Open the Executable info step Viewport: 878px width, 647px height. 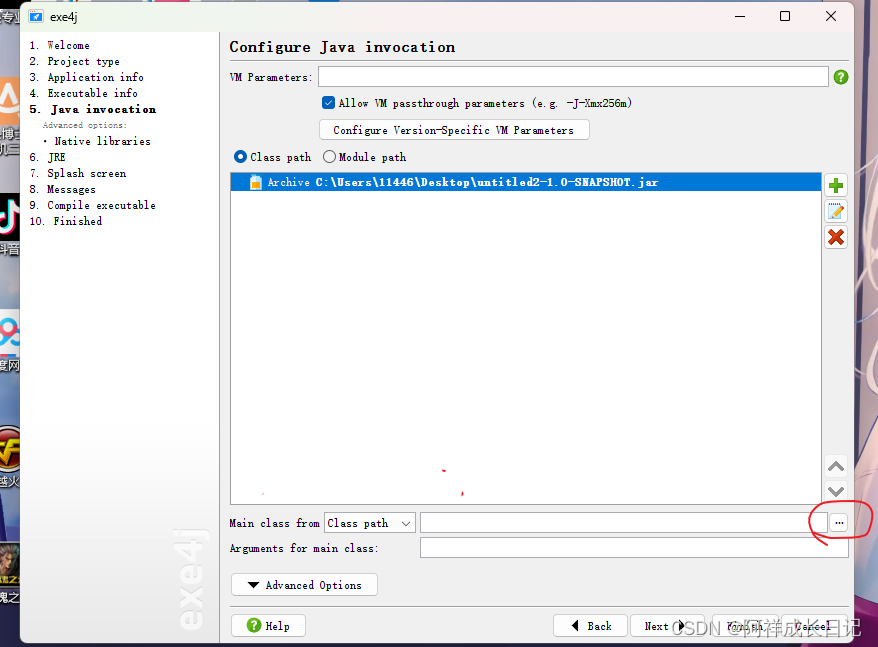coord(92,93)
